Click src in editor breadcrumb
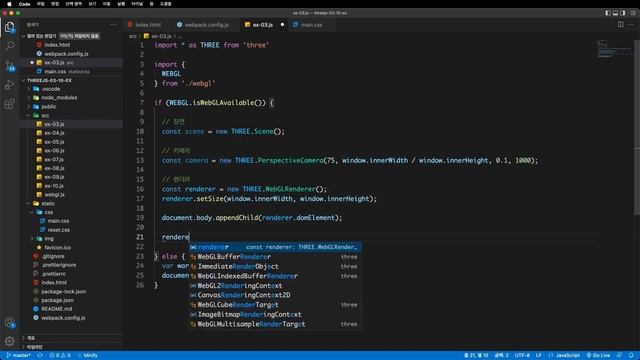 click(133, 36)
